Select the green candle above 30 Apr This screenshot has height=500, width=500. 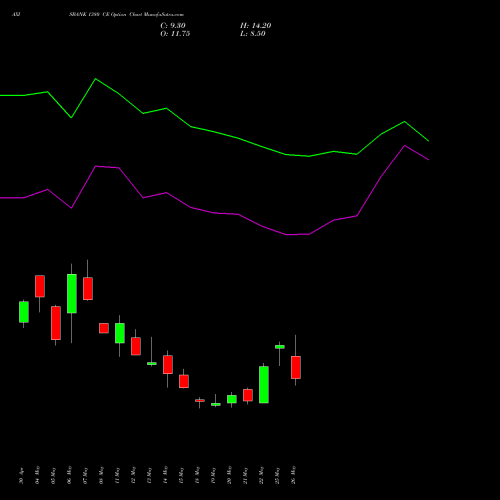coord(24,312)
